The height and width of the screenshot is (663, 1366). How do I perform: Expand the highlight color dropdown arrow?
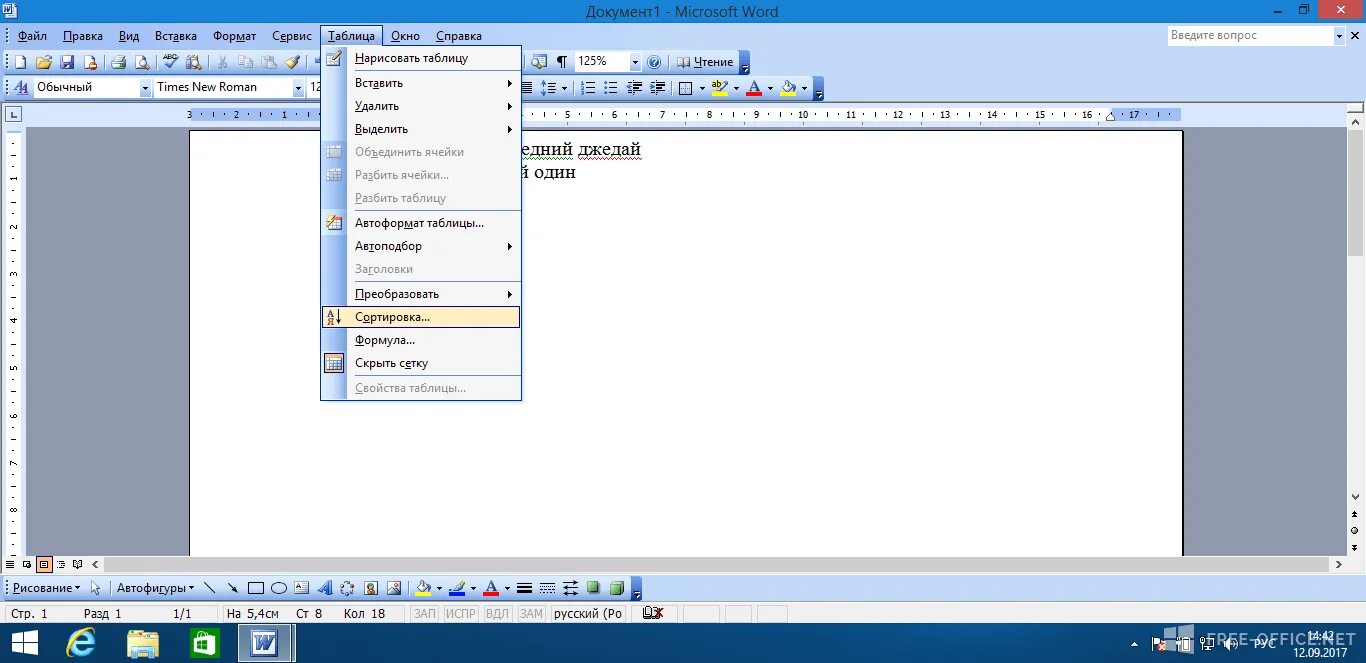[736, 88]
